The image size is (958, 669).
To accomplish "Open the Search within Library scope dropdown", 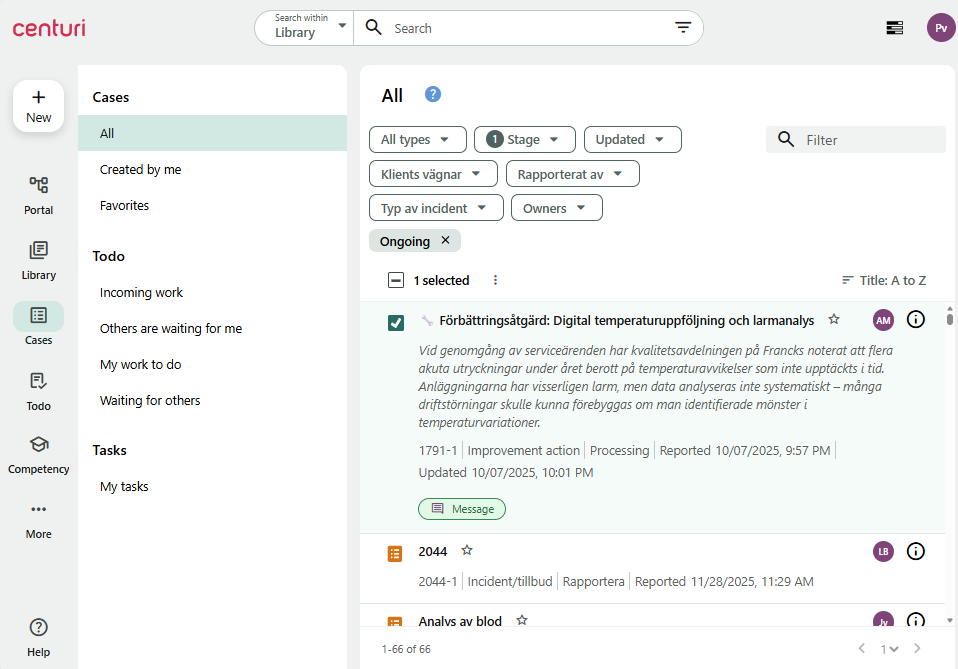I will (303, 27).
